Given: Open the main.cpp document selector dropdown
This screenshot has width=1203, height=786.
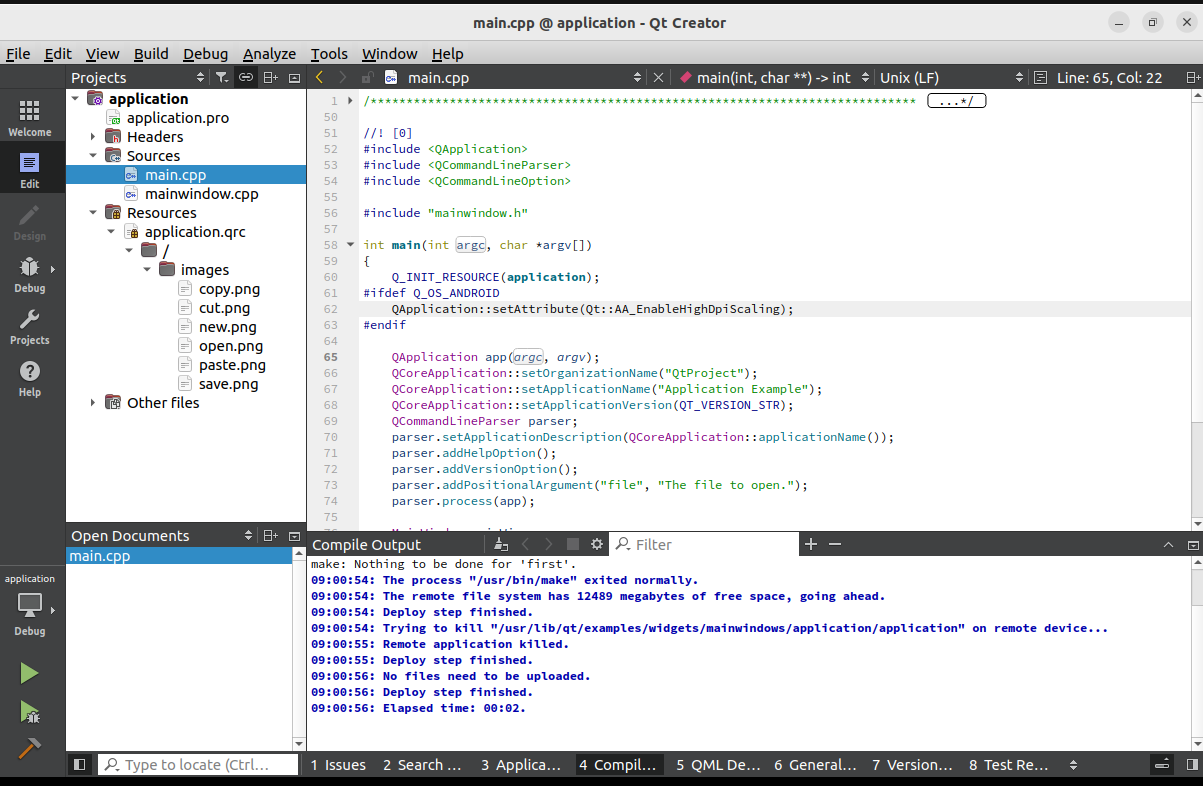Looking at the screenshot, I should pyautogui.click(x=514, y=77).
